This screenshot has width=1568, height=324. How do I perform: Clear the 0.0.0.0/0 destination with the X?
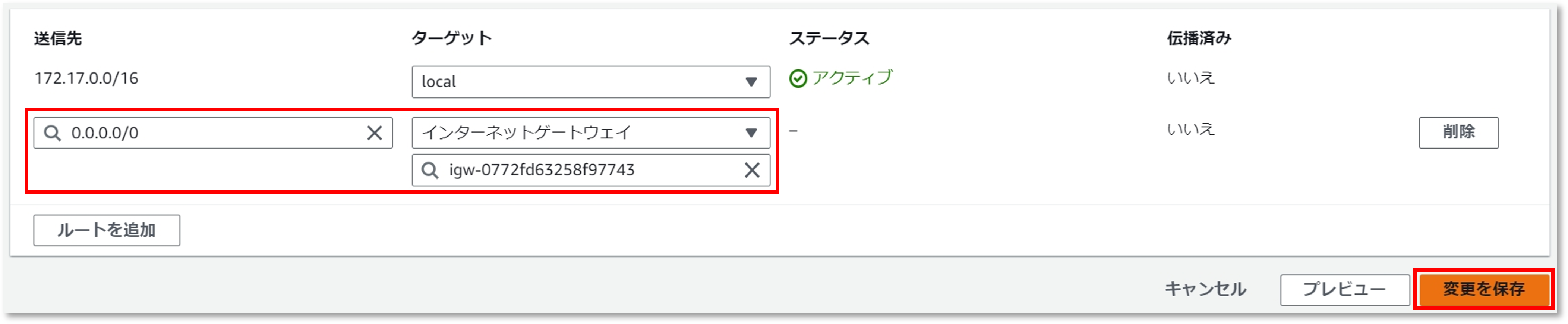[374, 133]
